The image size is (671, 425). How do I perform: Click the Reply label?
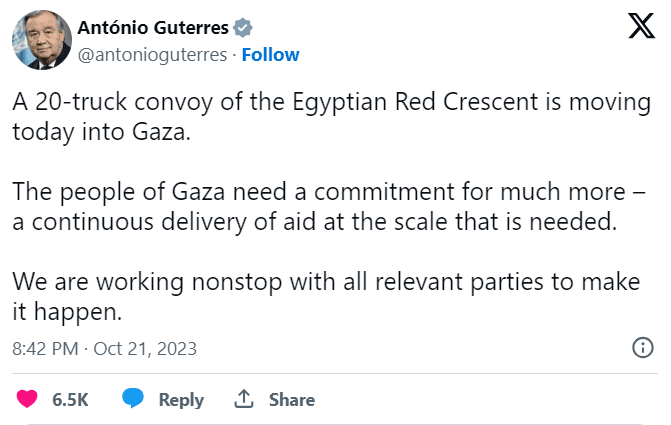[181, 400]
